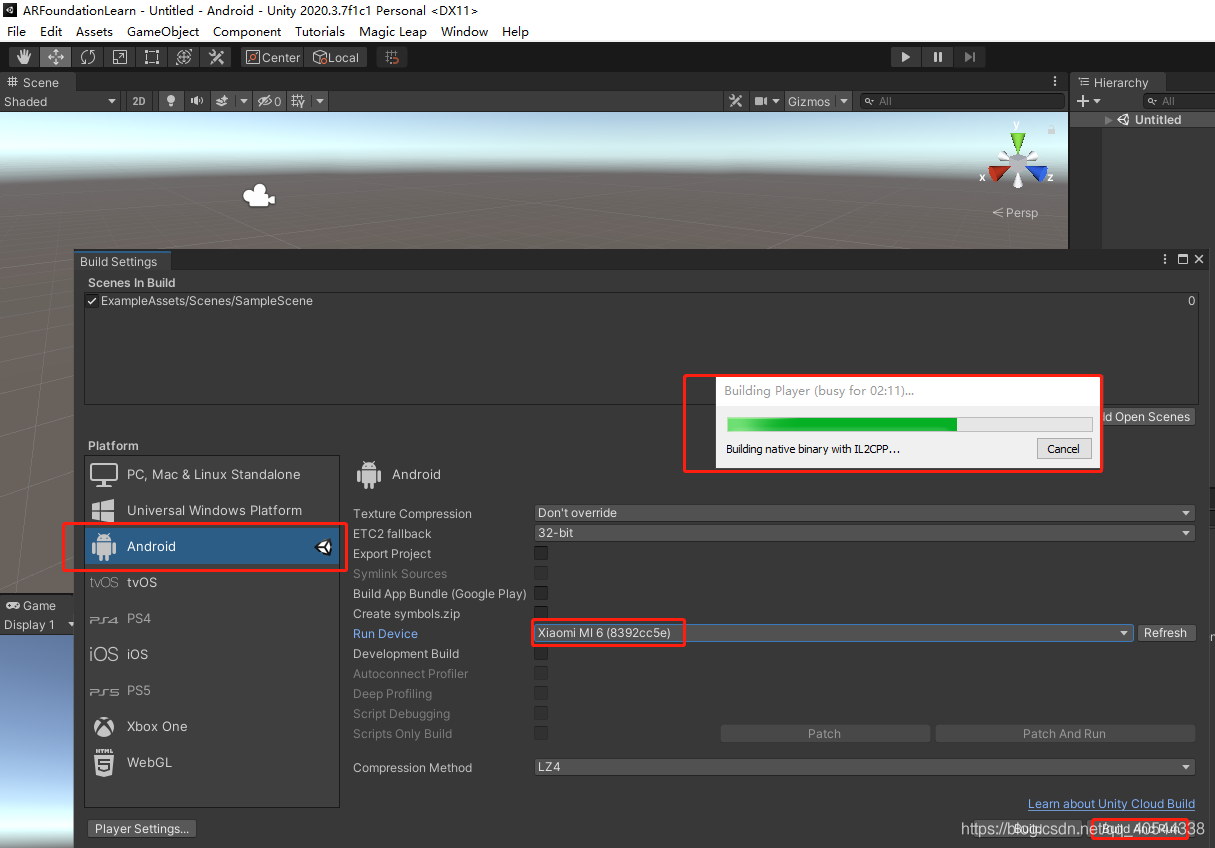1215x848 pixels.
Task: Select the WebGL platform
Action: [x=212, y=762]
